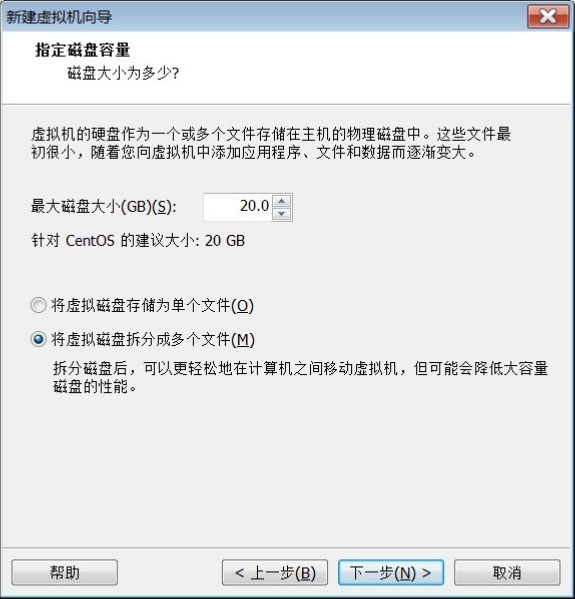Screen dimensions: 575x599
Task: Click empty area below the split disk note
Action: (287, 470)
